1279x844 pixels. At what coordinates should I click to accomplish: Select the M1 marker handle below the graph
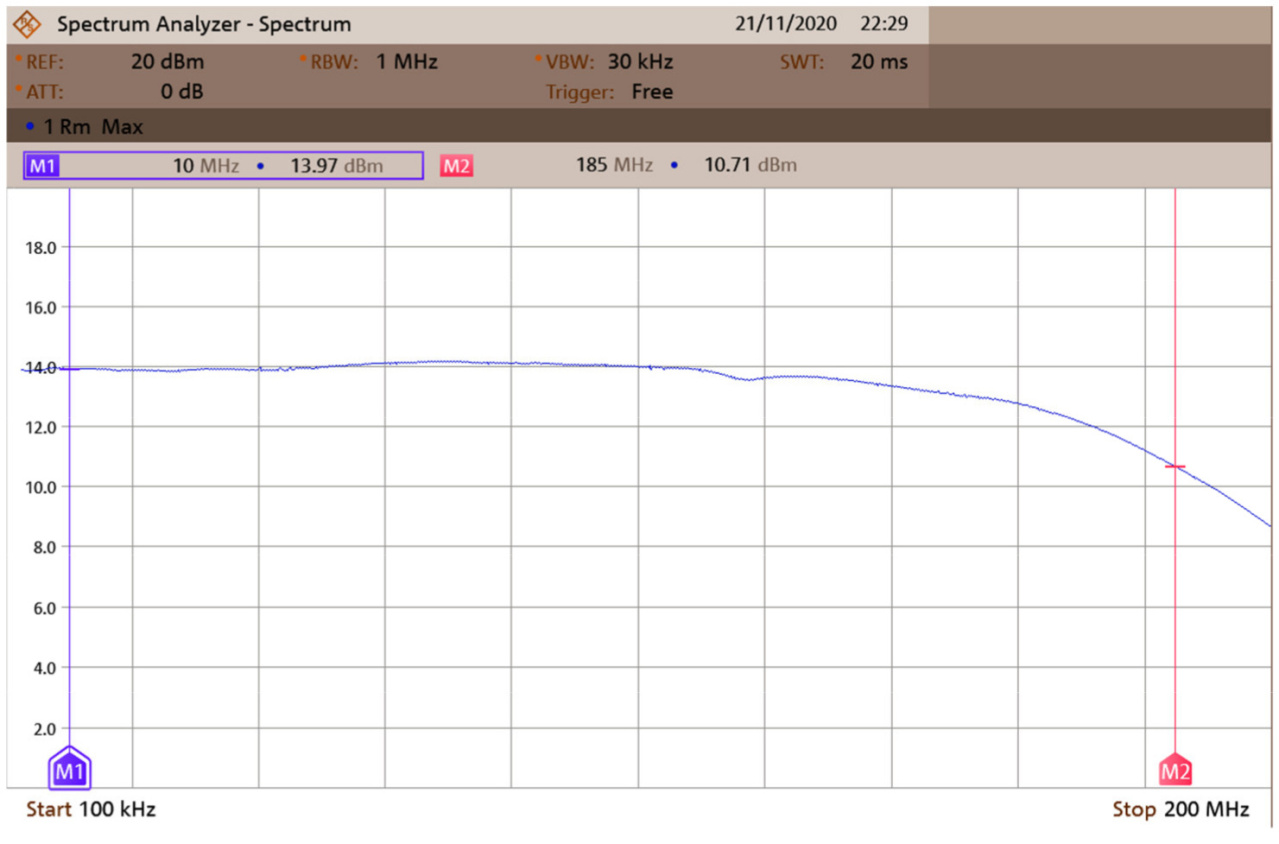[x=69, y=770]
